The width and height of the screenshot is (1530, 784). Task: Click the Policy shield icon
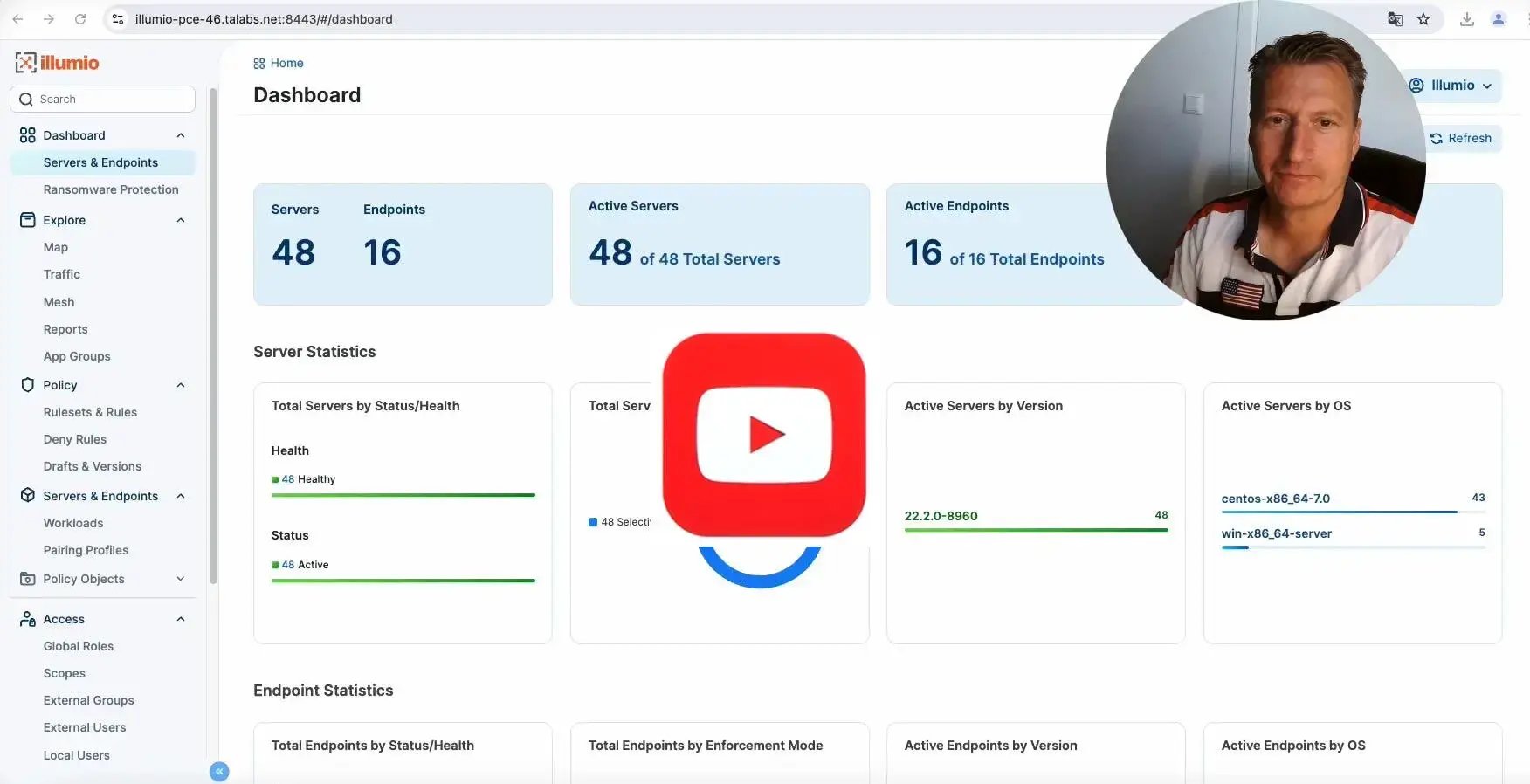[28, 385]
